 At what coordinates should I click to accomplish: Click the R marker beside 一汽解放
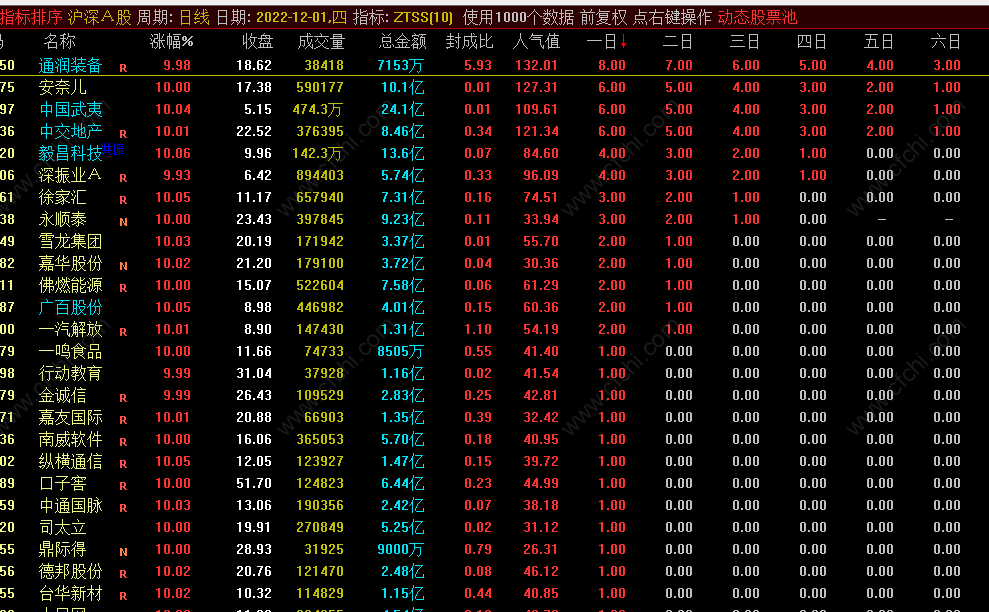(x=124, y=332)
